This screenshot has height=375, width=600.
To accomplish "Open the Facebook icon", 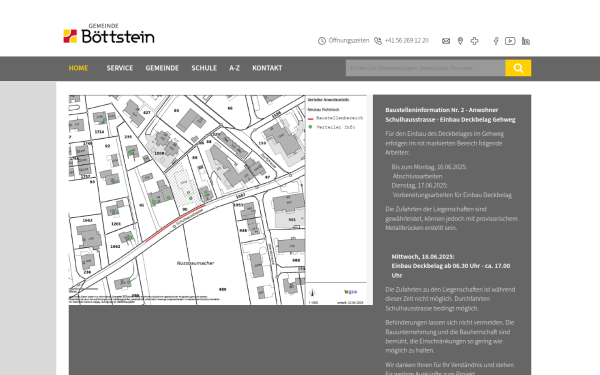I will coord(496,41).
